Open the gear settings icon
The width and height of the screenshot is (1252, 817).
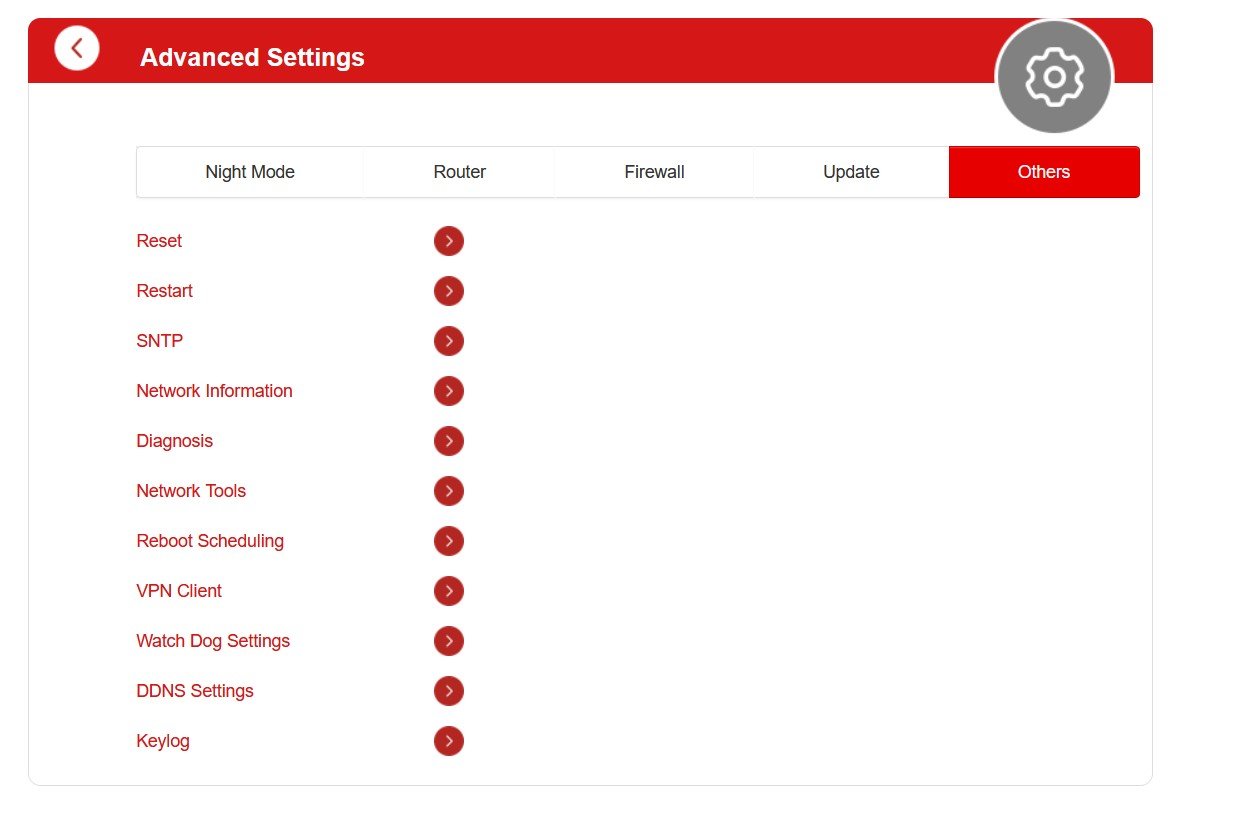1054,77
